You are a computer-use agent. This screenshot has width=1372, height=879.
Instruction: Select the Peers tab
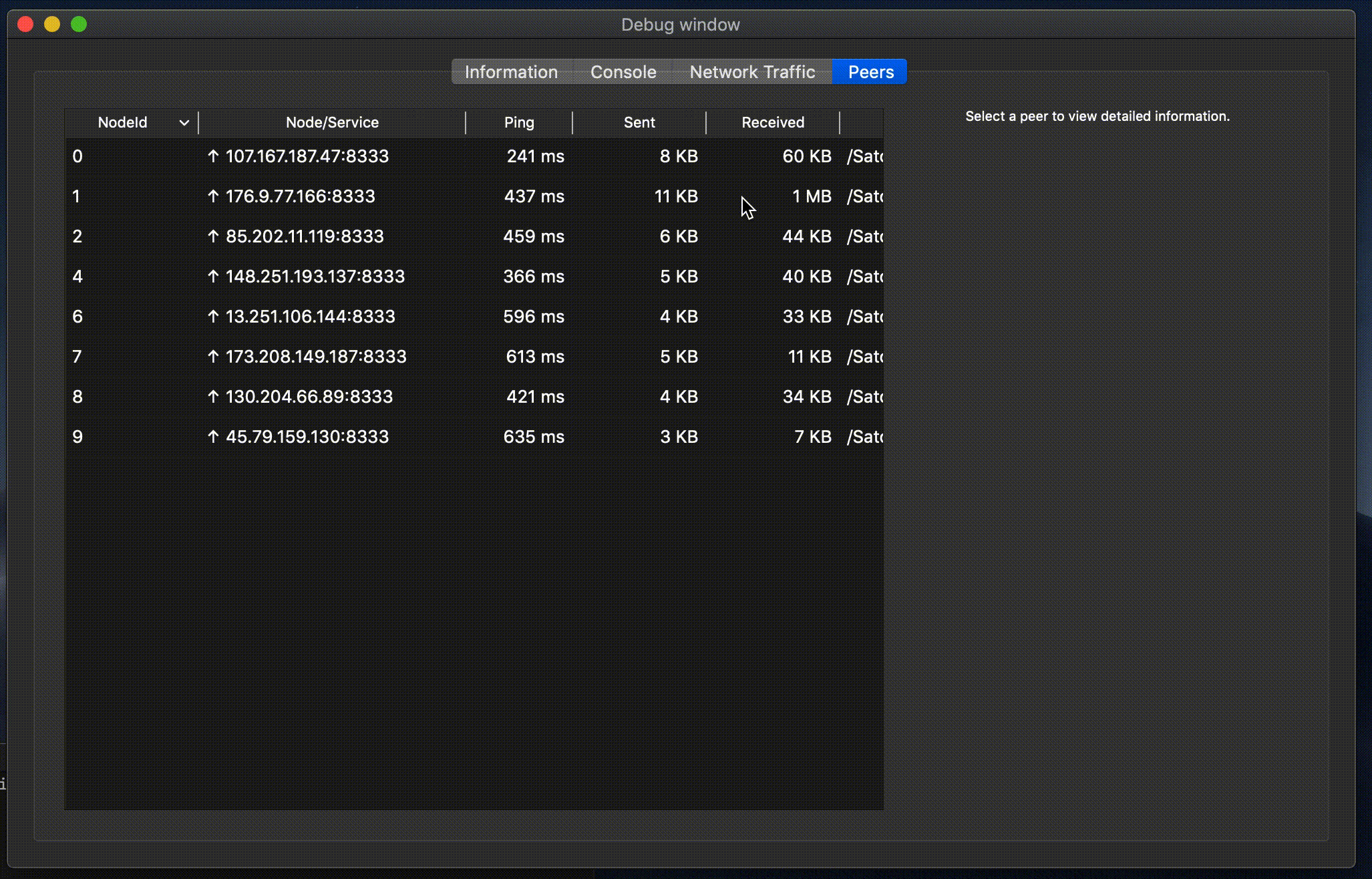(x=870, y=72)
